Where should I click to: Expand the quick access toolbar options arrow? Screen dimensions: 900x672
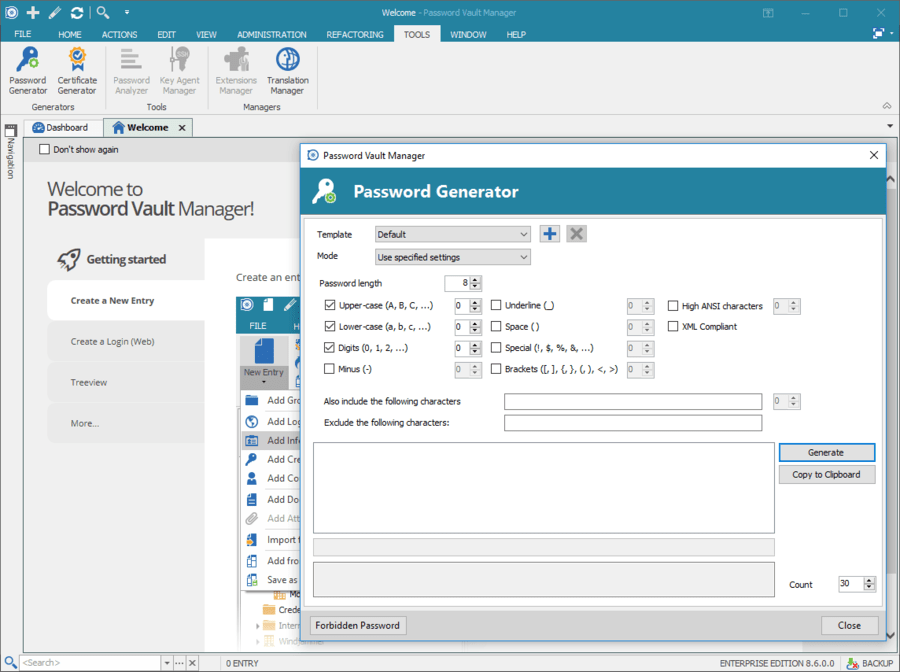(126, 13)
